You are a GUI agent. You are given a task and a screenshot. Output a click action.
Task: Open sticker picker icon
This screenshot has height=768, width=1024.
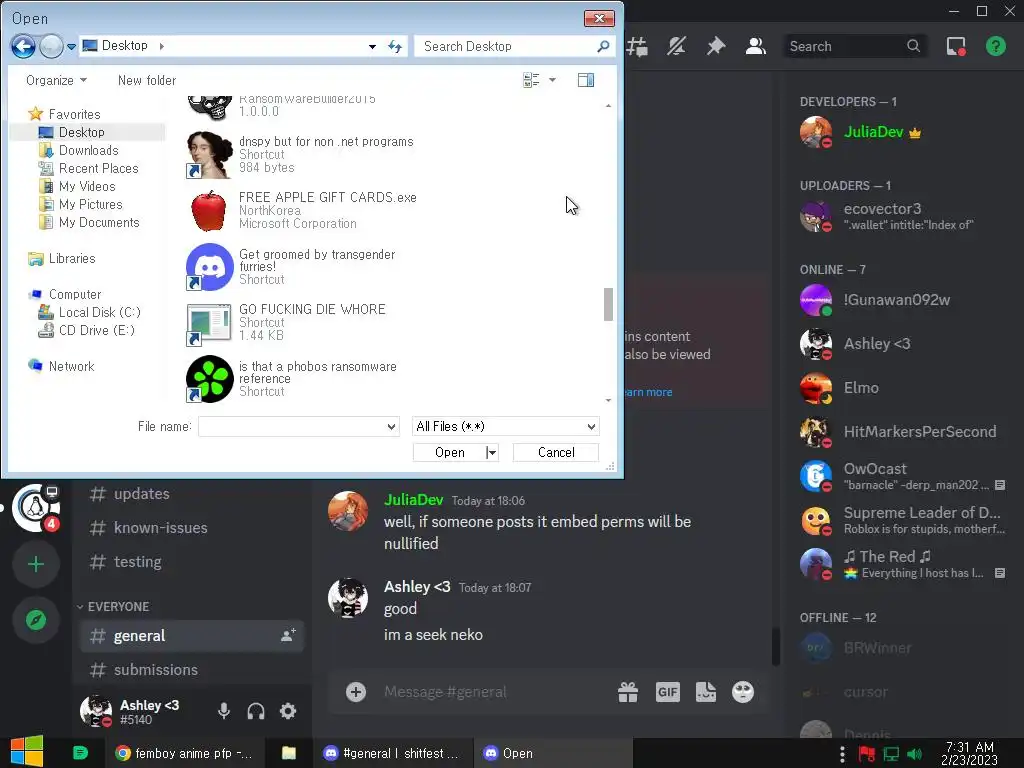click(x=706, y=692)
